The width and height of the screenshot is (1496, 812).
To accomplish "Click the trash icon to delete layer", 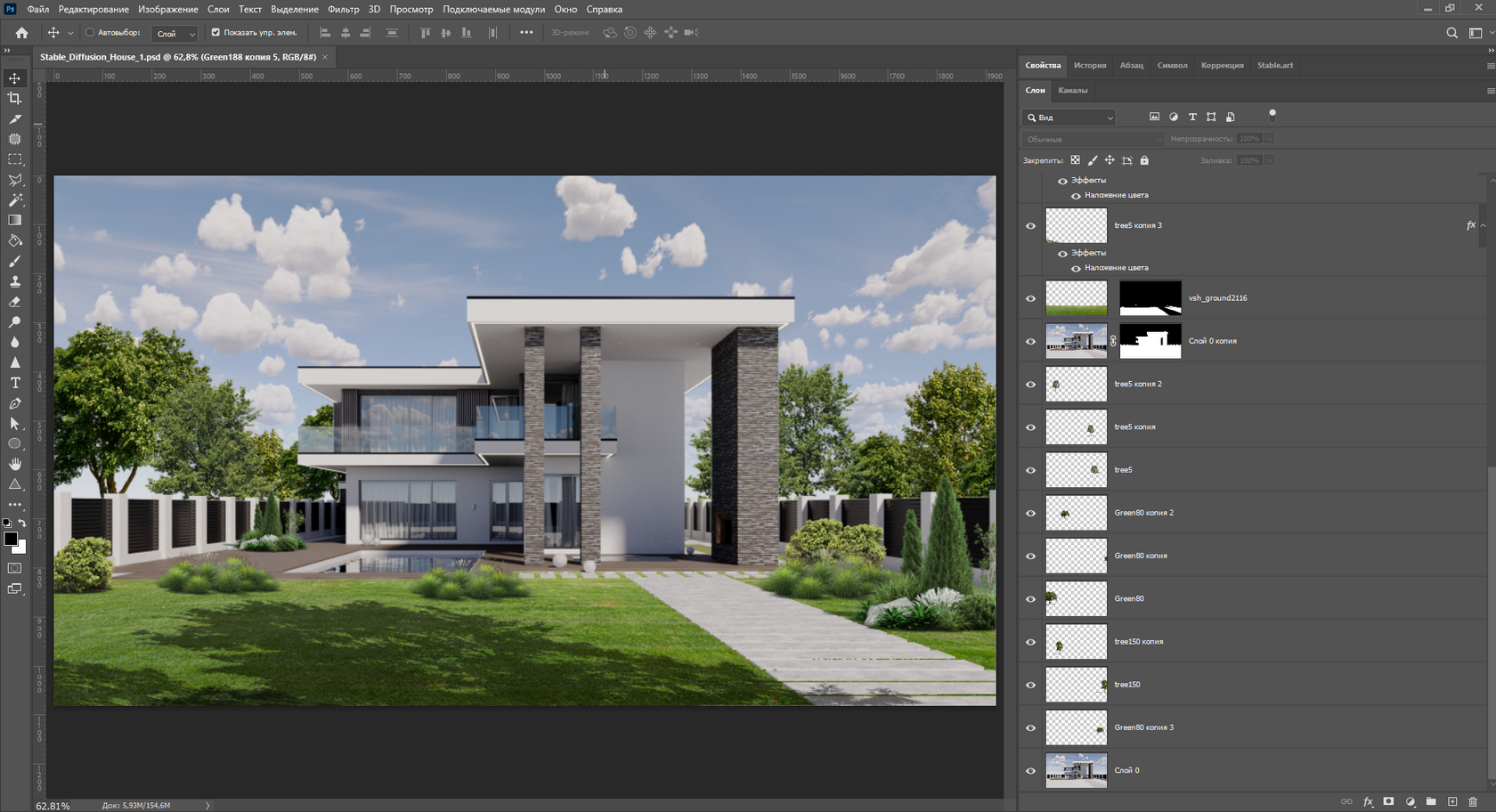I will 1473,801.
